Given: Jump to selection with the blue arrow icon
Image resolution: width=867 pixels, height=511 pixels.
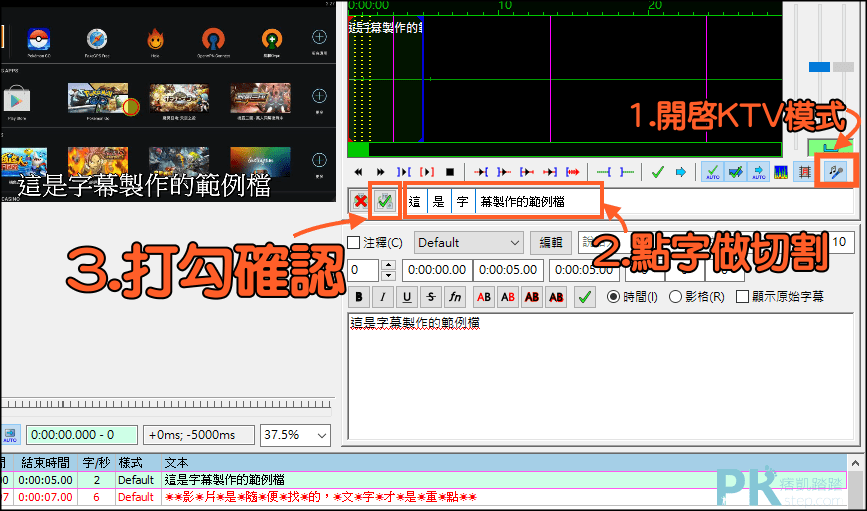Looking at the screenshot, I should [x=681, y=172].
